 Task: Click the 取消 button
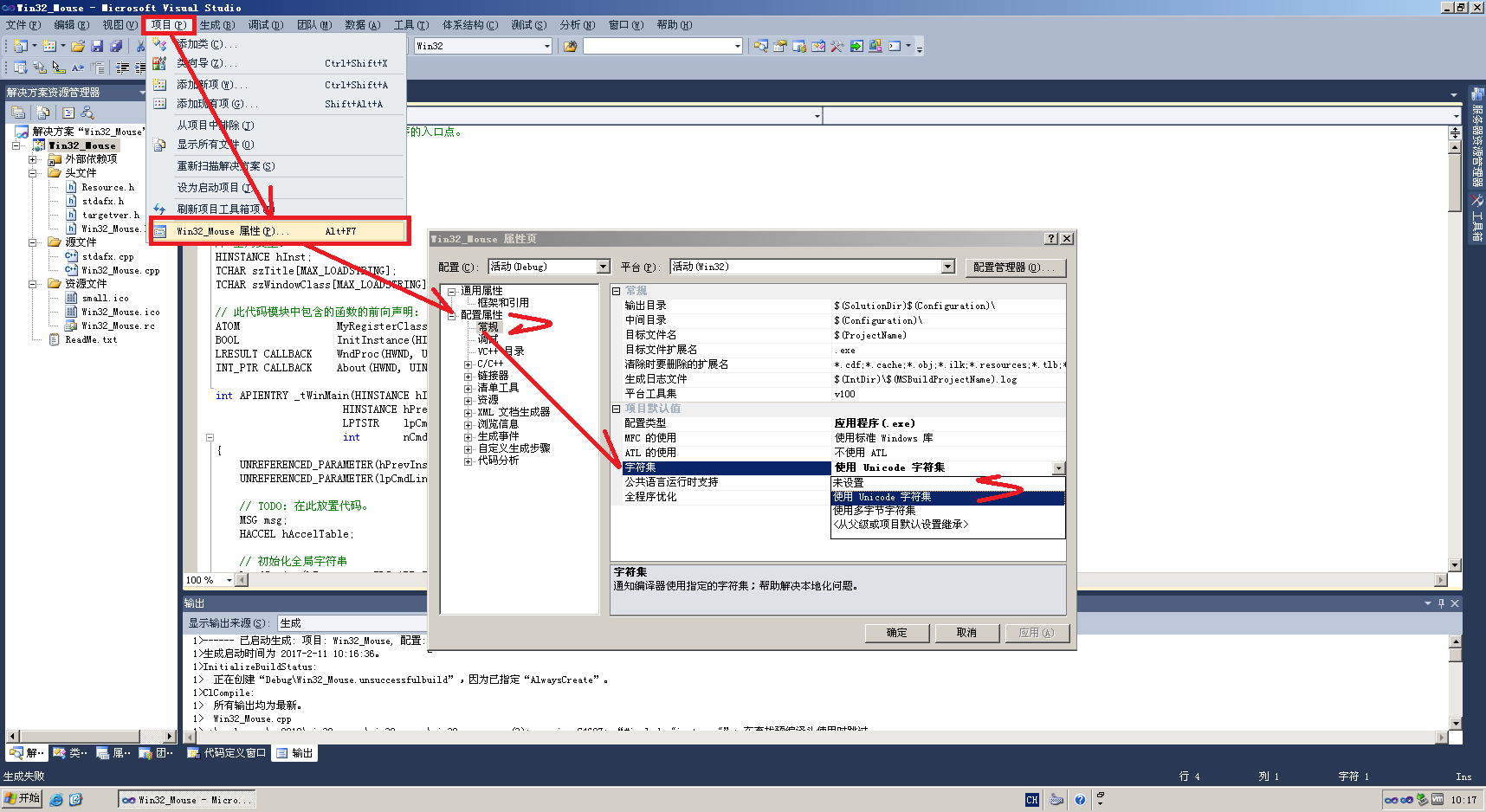click(x=966, y=633)
